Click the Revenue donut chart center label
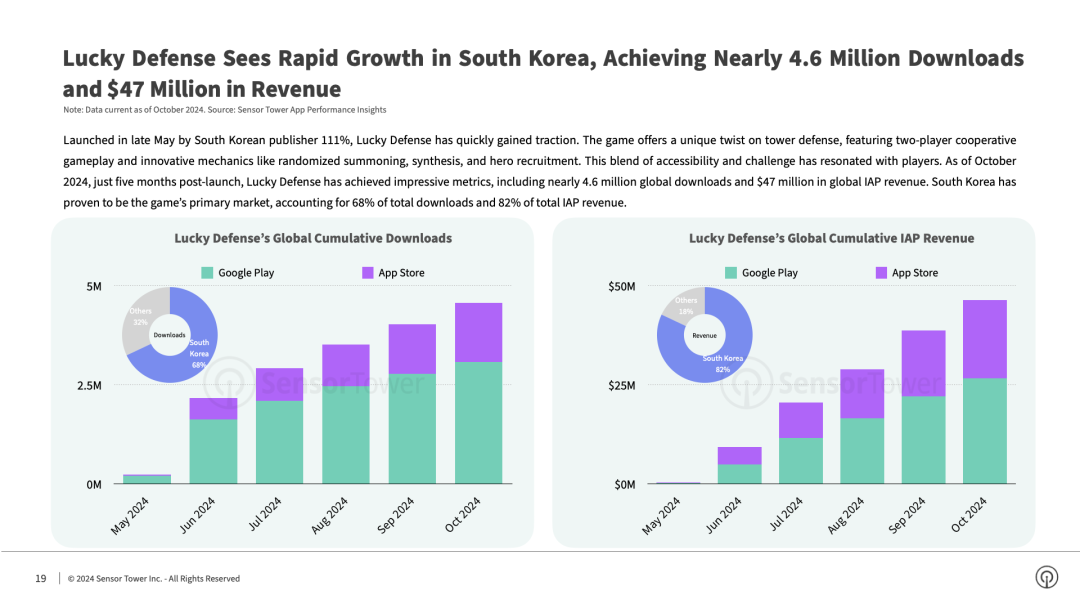 click(704, 335)
